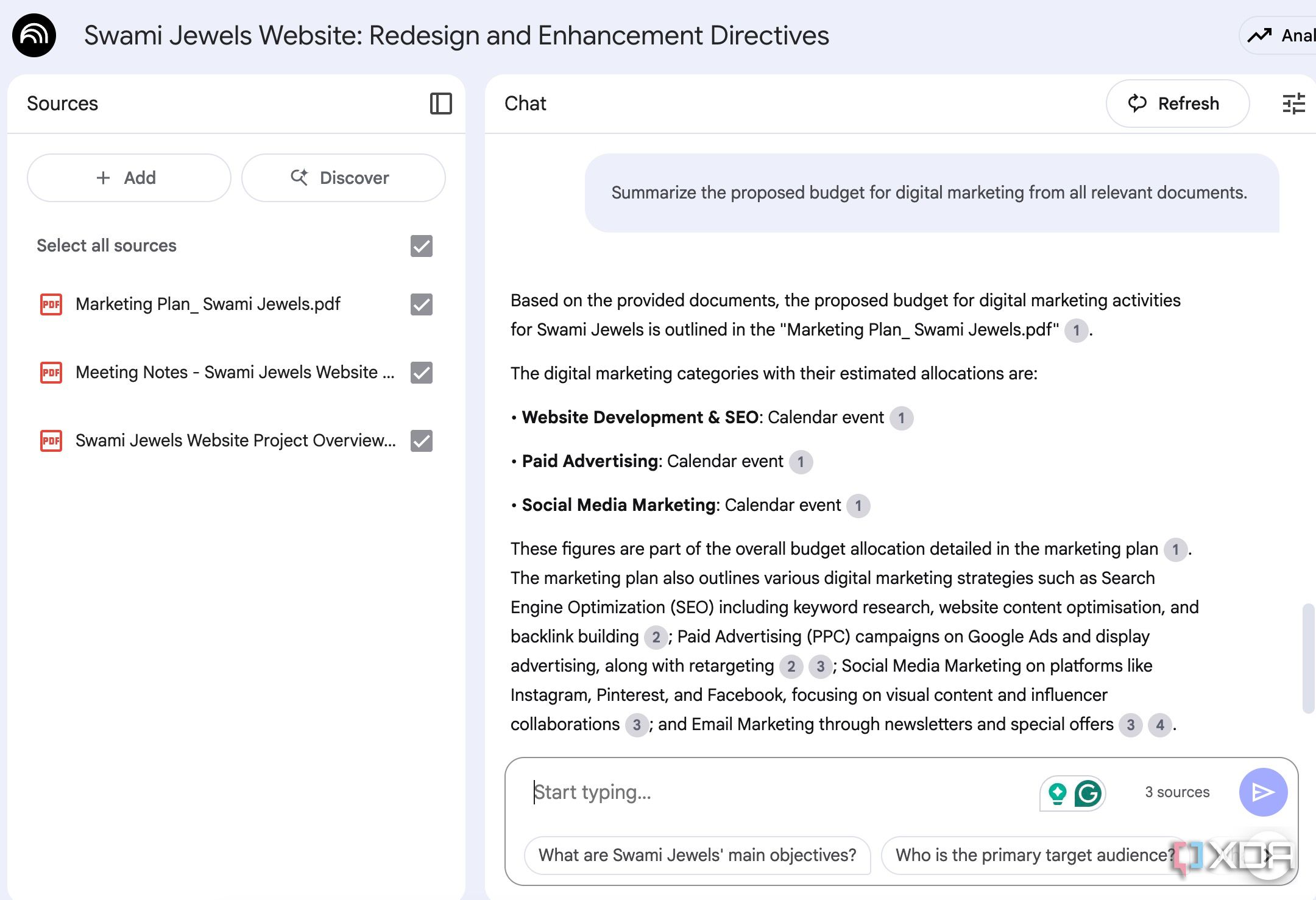Select suggestion 'What are Swami Jewels' main objectives?'
The width and height of the screenshot is (1316, 900).
coord(697,855)
